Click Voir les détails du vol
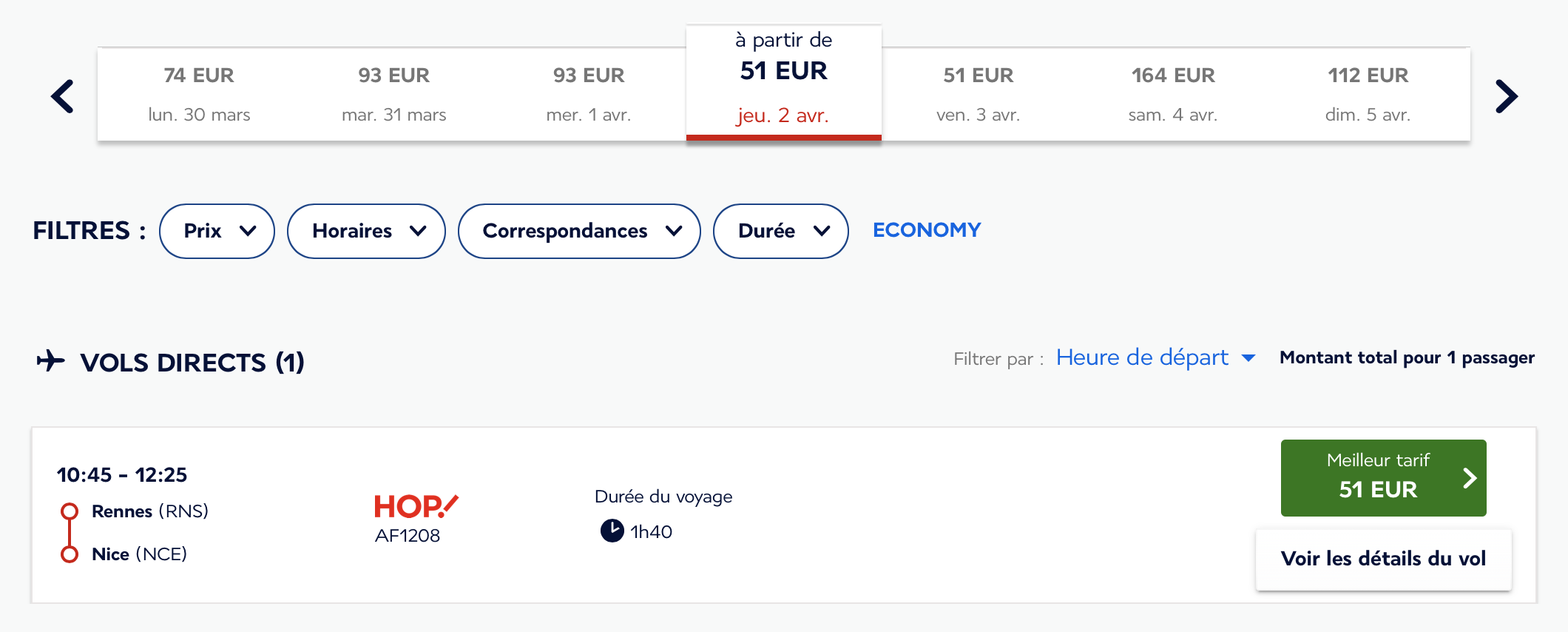 [x=1383, y=559]
